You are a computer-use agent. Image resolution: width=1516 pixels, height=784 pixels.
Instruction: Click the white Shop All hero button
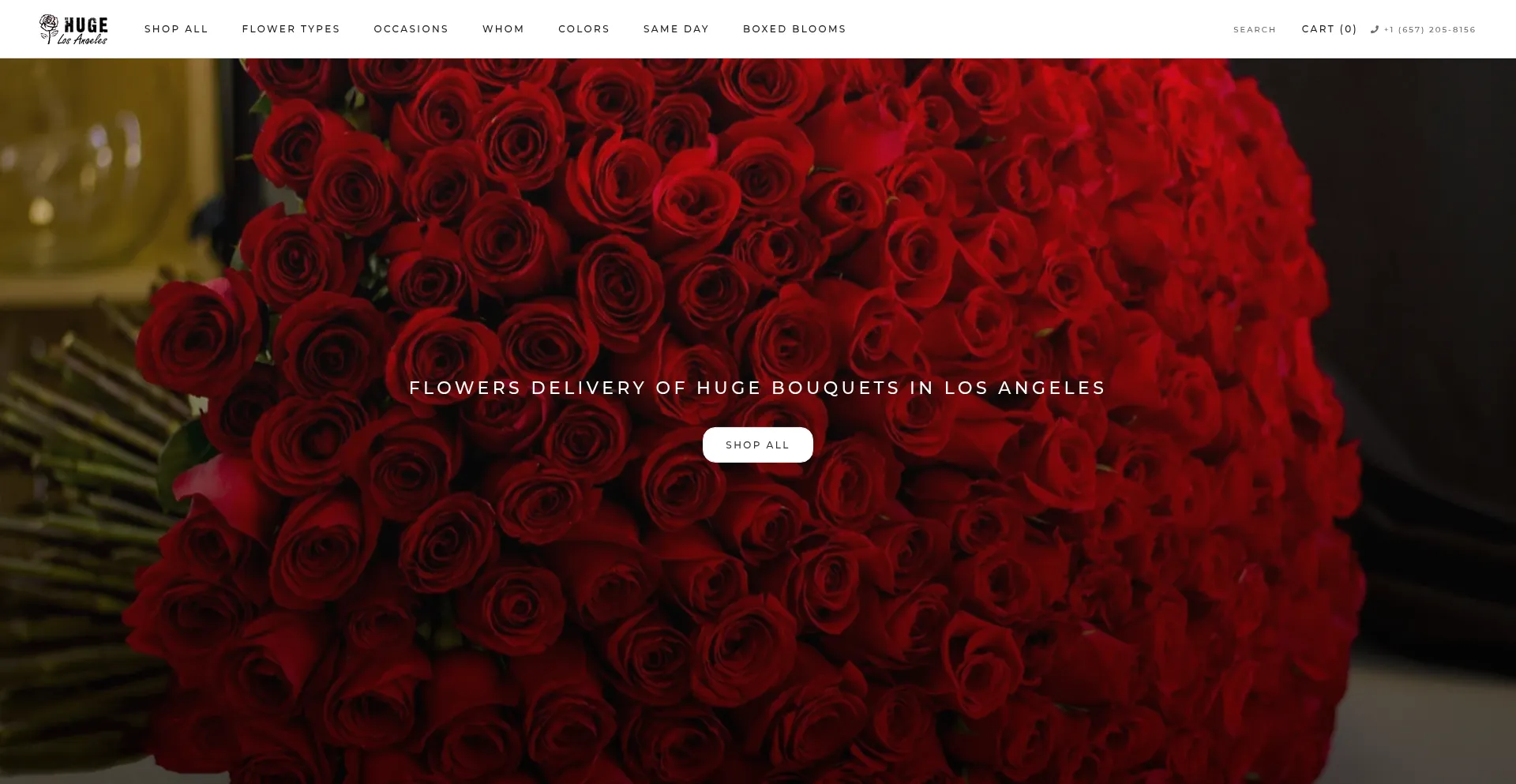(757, 445)
